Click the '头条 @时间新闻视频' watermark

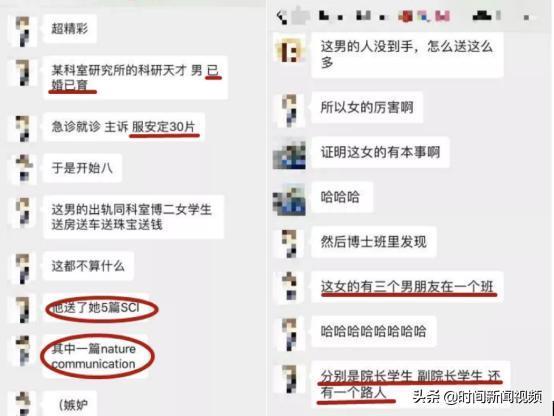point(477,397)
